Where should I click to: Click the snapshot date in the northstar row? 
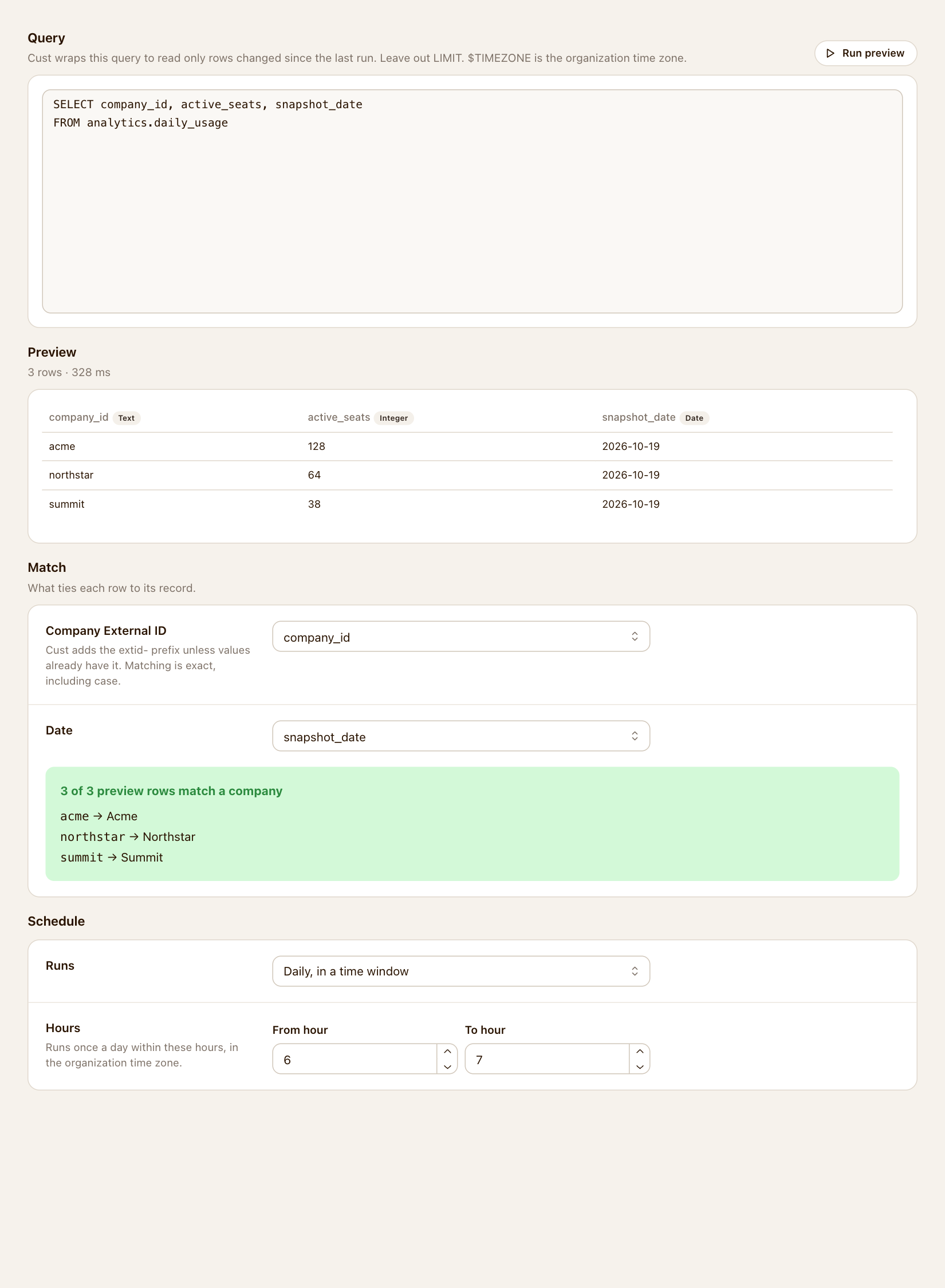pyautogui.click(x=631, y=475)
